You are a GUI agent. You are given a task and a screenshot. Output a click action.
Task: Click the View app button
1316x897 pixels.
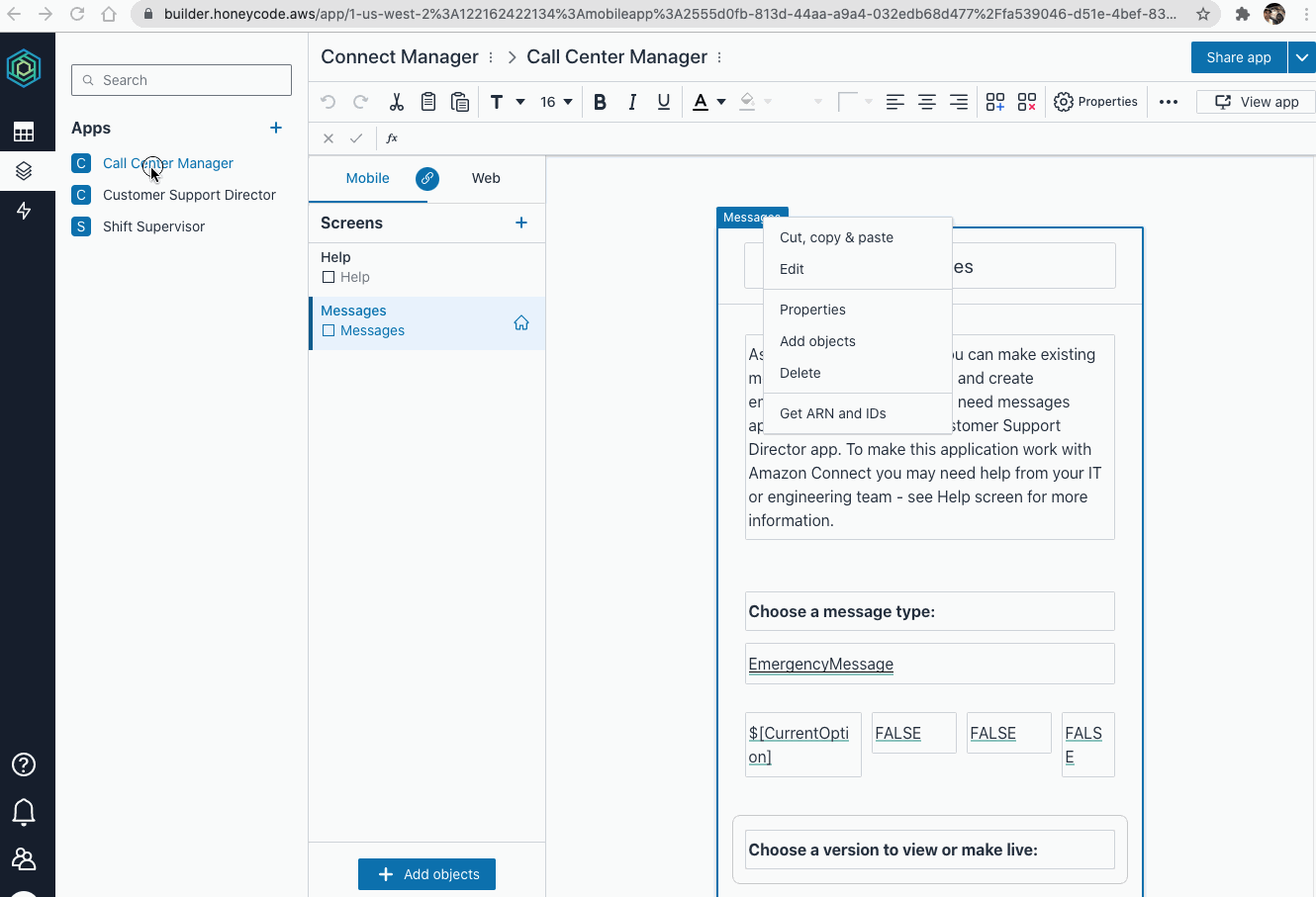[1256, 102]
